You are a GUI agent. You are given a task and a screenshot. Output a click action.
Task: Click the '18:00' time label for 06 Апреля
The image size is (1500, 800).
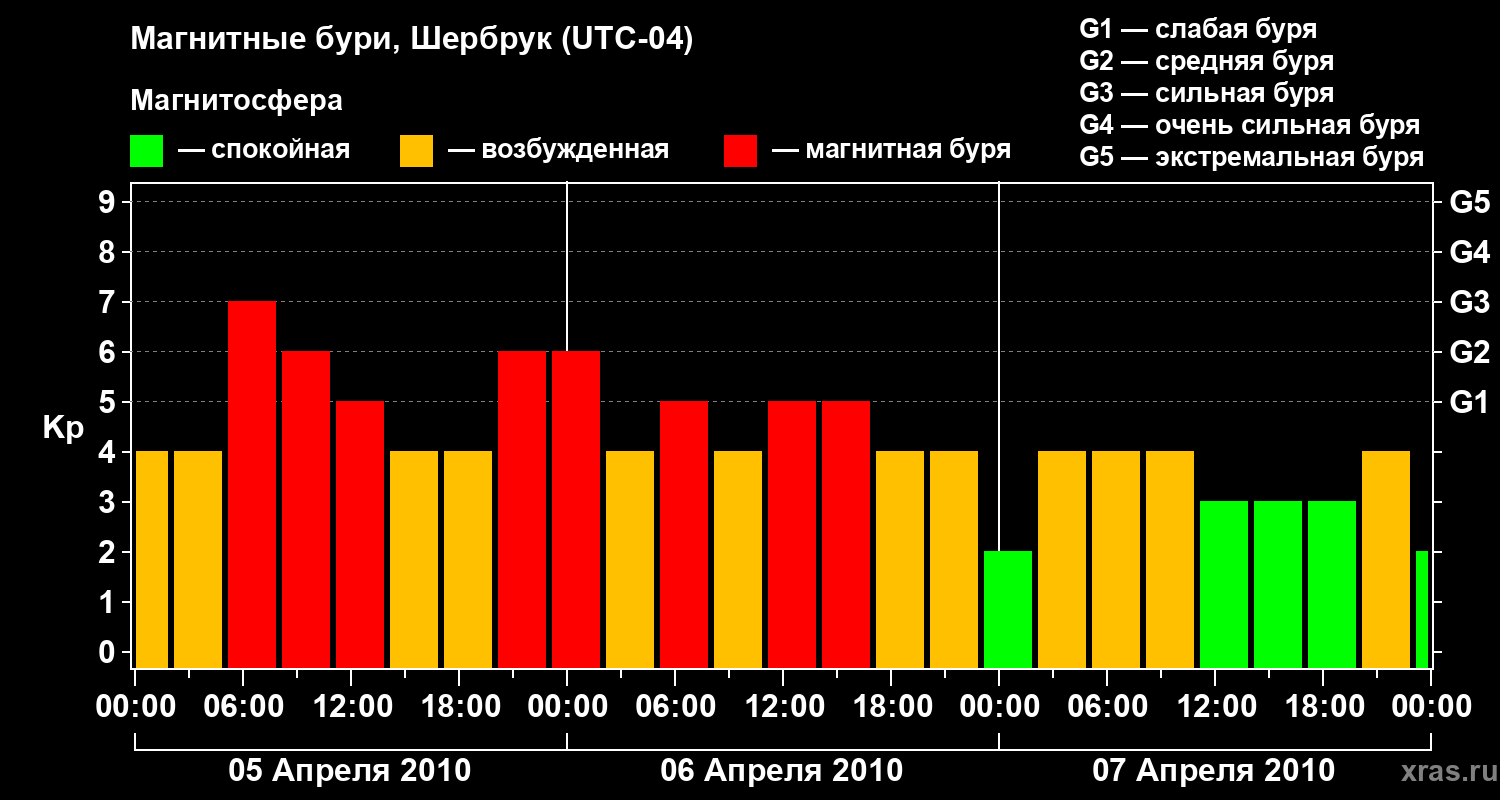(x=891, y=707)
